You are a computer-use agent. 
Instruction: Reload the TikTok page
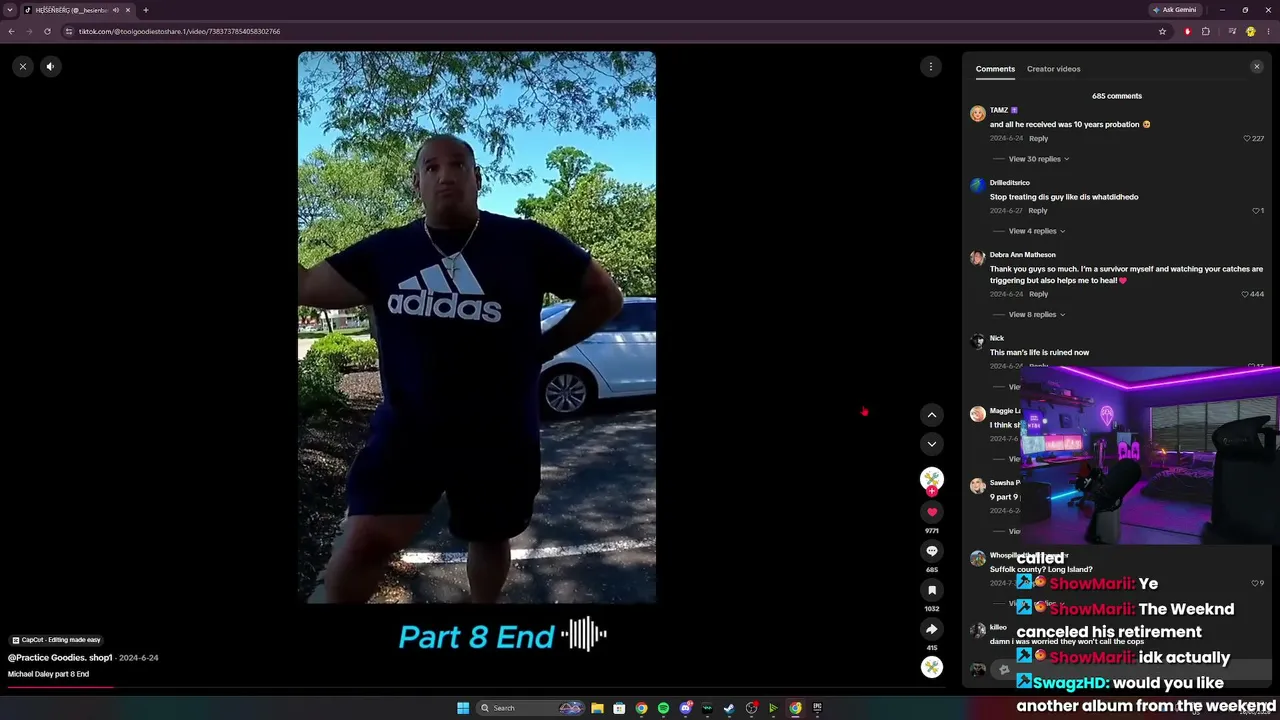47,31
